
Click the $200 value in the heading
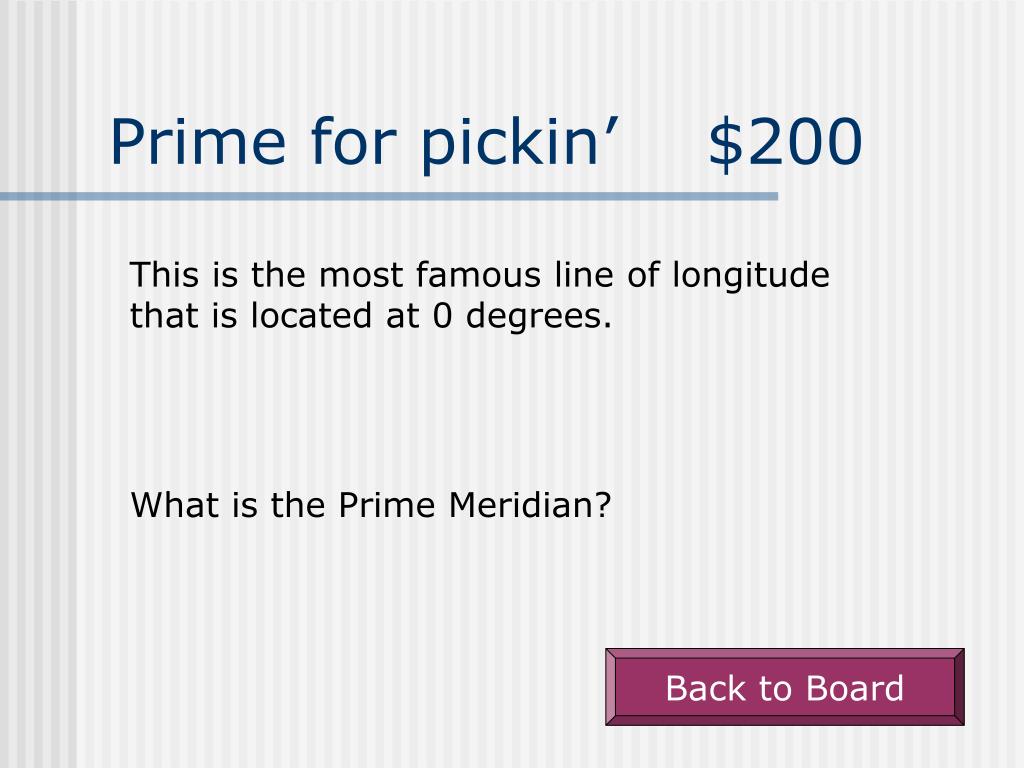(785, 142)
